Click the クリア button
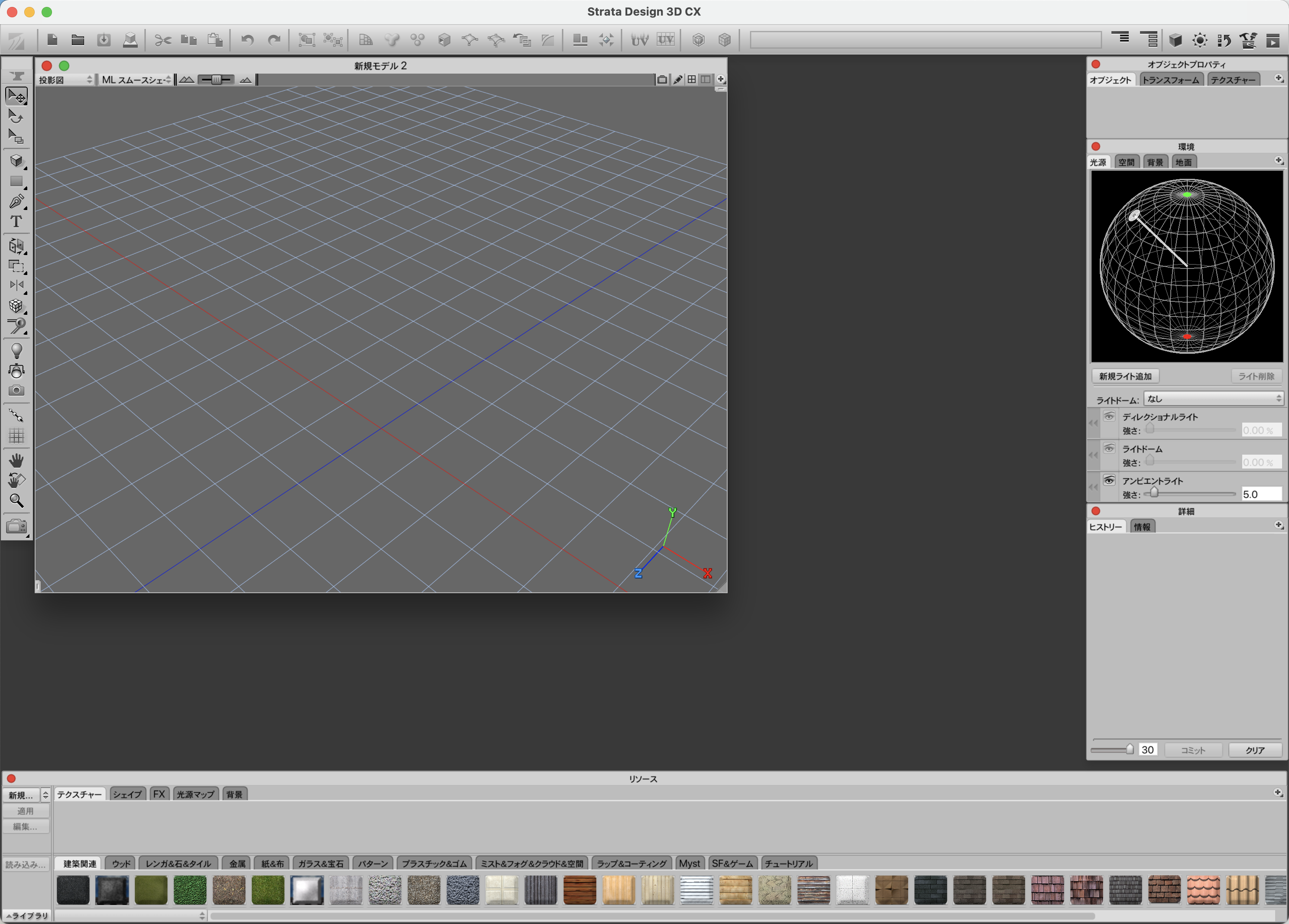This screenshot has width=1289, height=924. (x=1255, y=750)
